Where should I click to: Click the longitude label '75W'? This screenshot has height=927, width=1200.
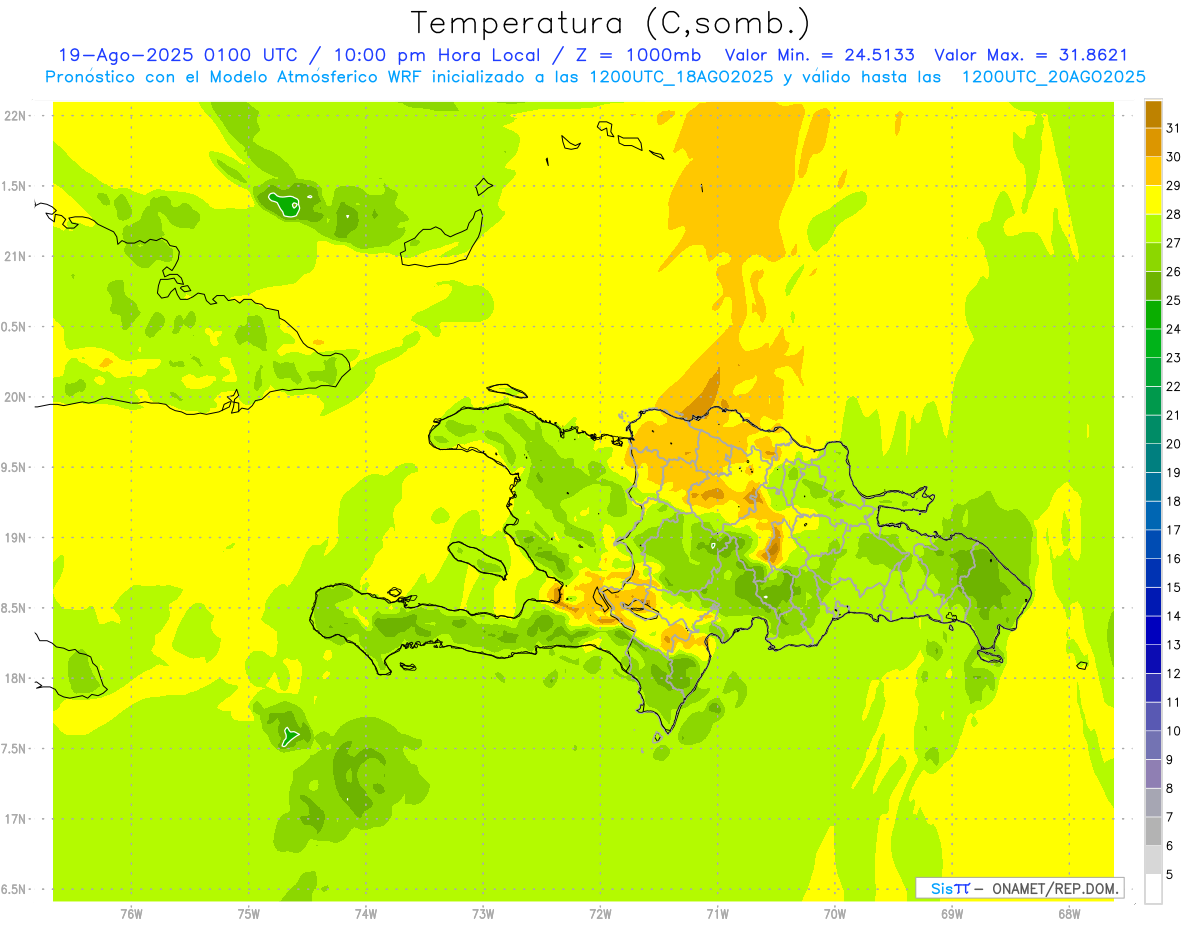pos(249,913)
